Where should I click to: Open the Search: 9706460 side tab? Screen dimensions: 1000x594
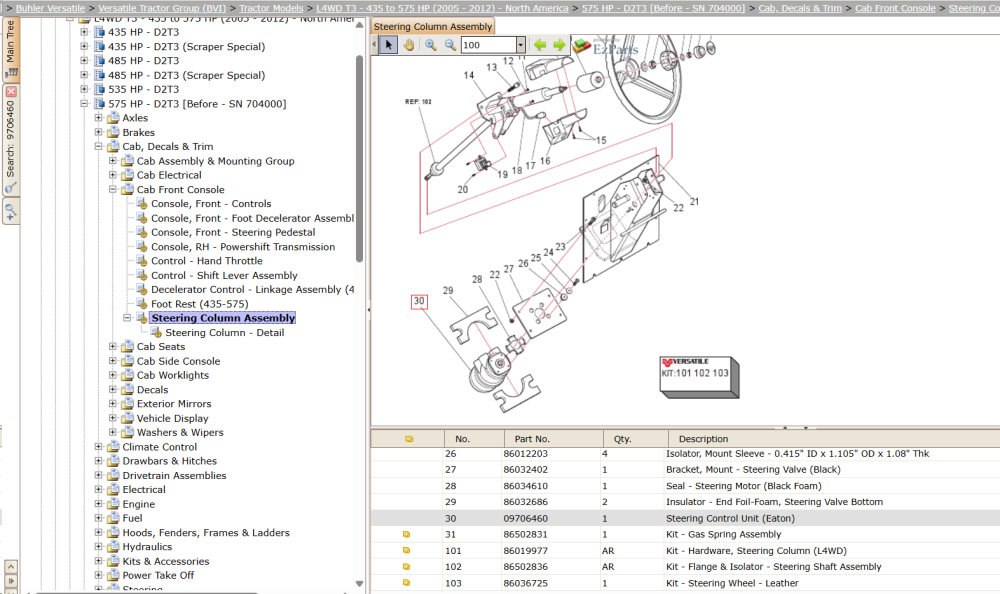11,139
